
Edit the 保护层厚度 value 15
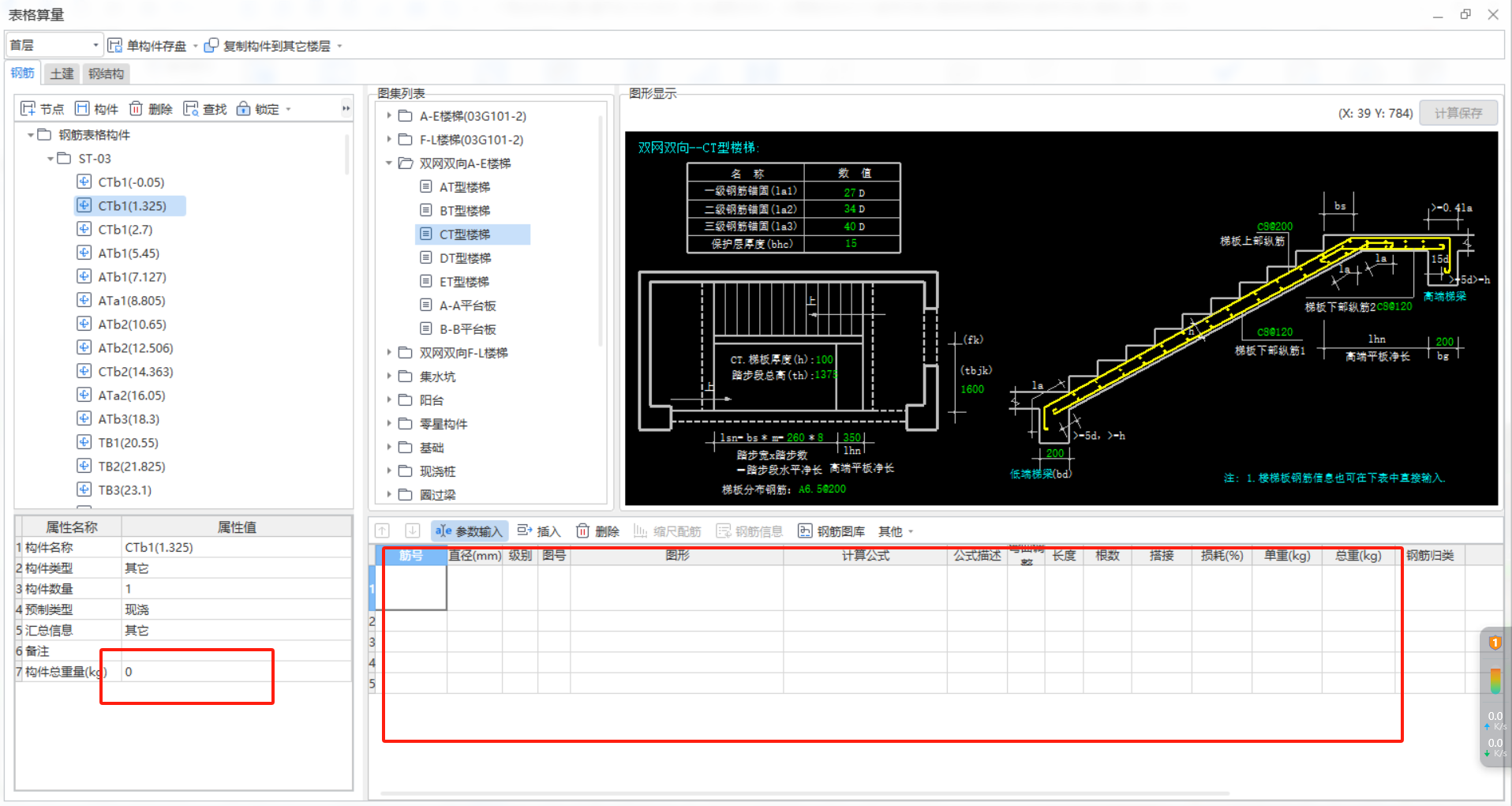point(851,244)
